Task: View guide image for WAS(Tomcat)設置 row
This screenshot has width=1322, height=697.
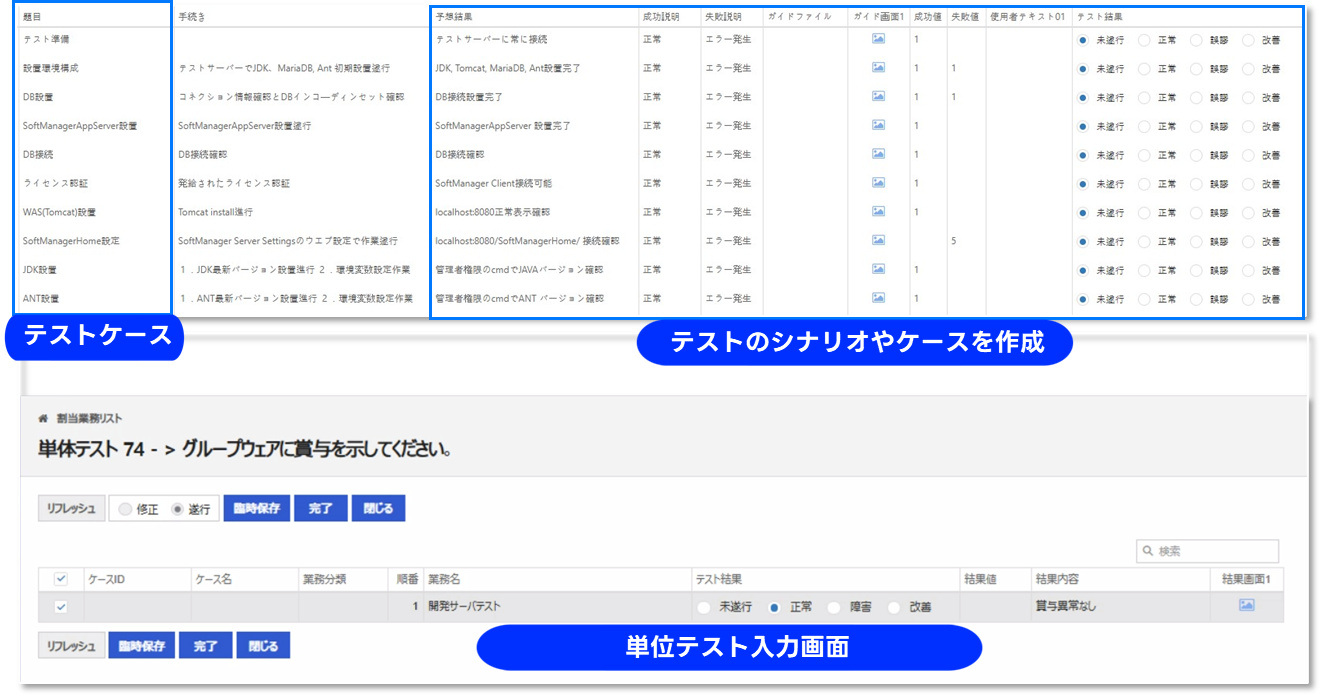Action: click(878, 212)
